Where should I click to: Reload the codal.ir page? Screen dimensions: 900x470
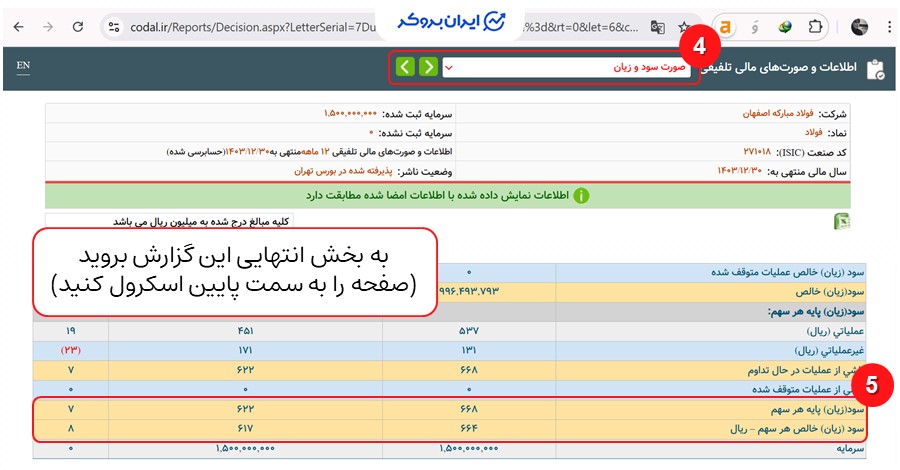[78, 26]
